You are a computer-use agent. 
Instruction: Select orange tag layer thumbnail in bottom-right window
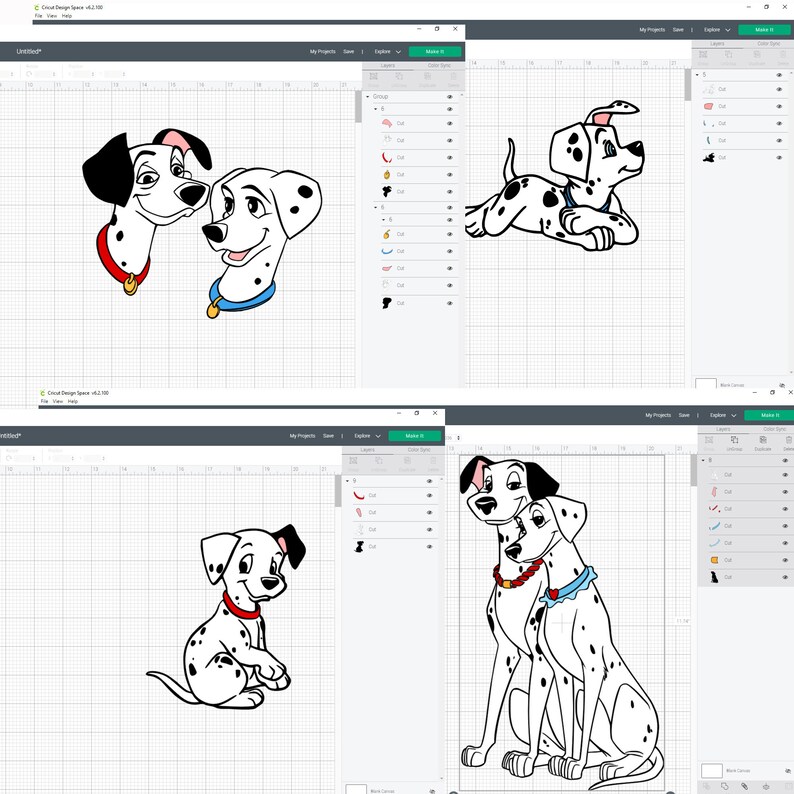[714, 560]
